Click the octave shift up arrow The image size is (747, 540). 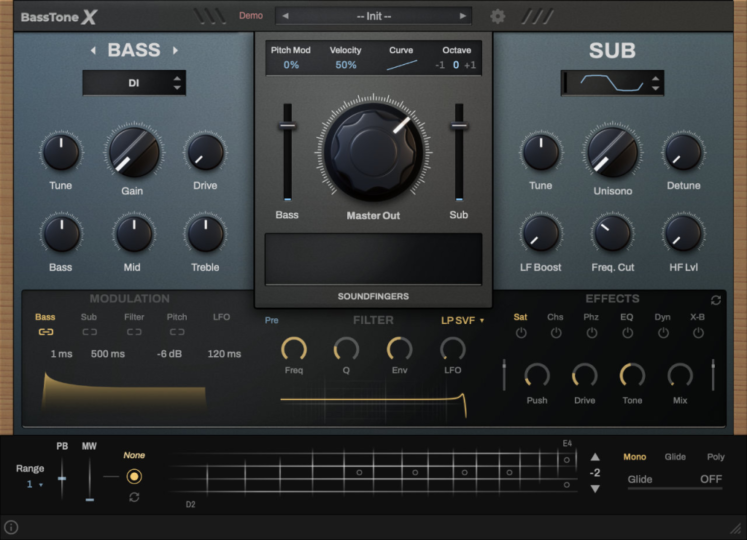coord(595,457)
